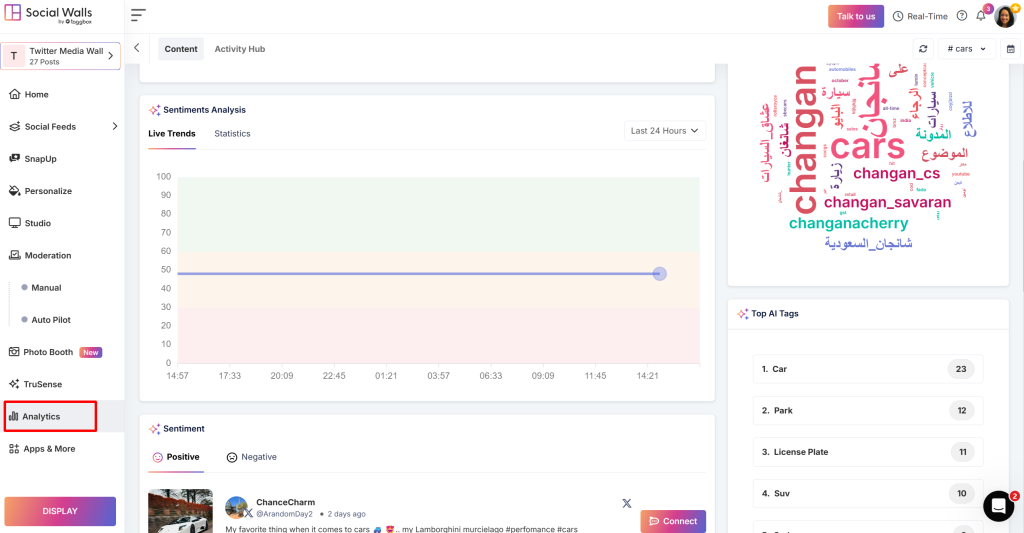Click the Real-Time clock icon
1024x533 pixels.
(898, 16)
